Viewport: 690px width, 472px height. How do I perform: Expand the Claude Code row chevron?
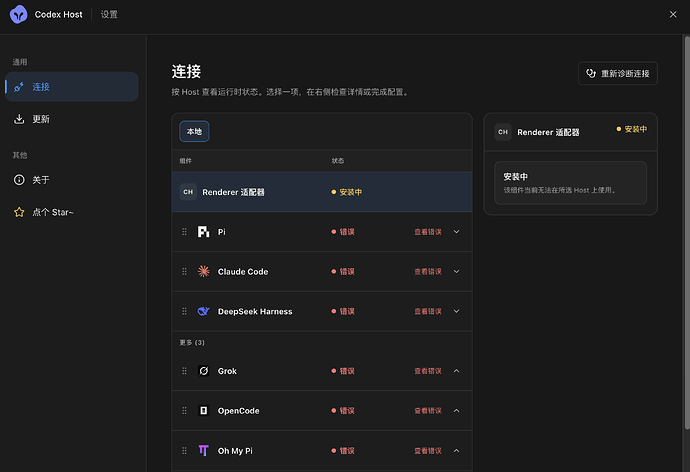click(456, 271)
